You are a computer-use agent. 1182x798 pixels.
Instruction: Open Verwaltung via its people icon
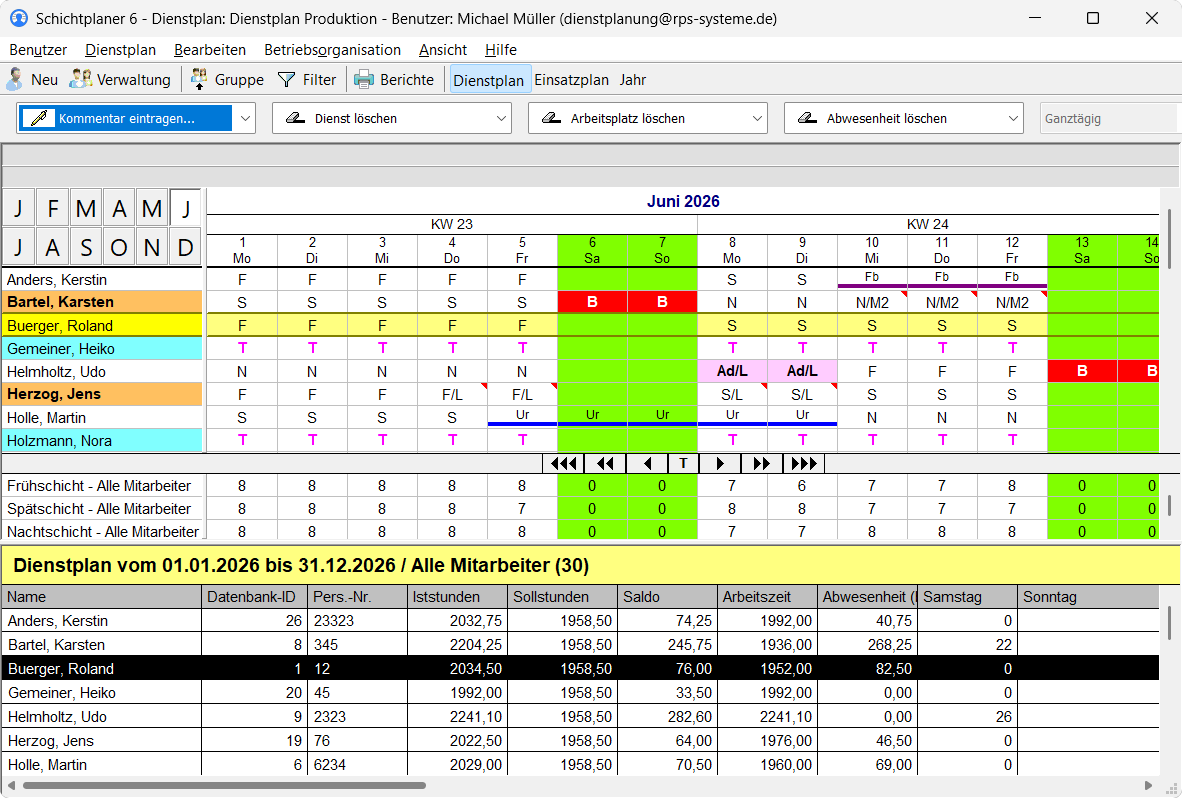click(x=80, y=79)
